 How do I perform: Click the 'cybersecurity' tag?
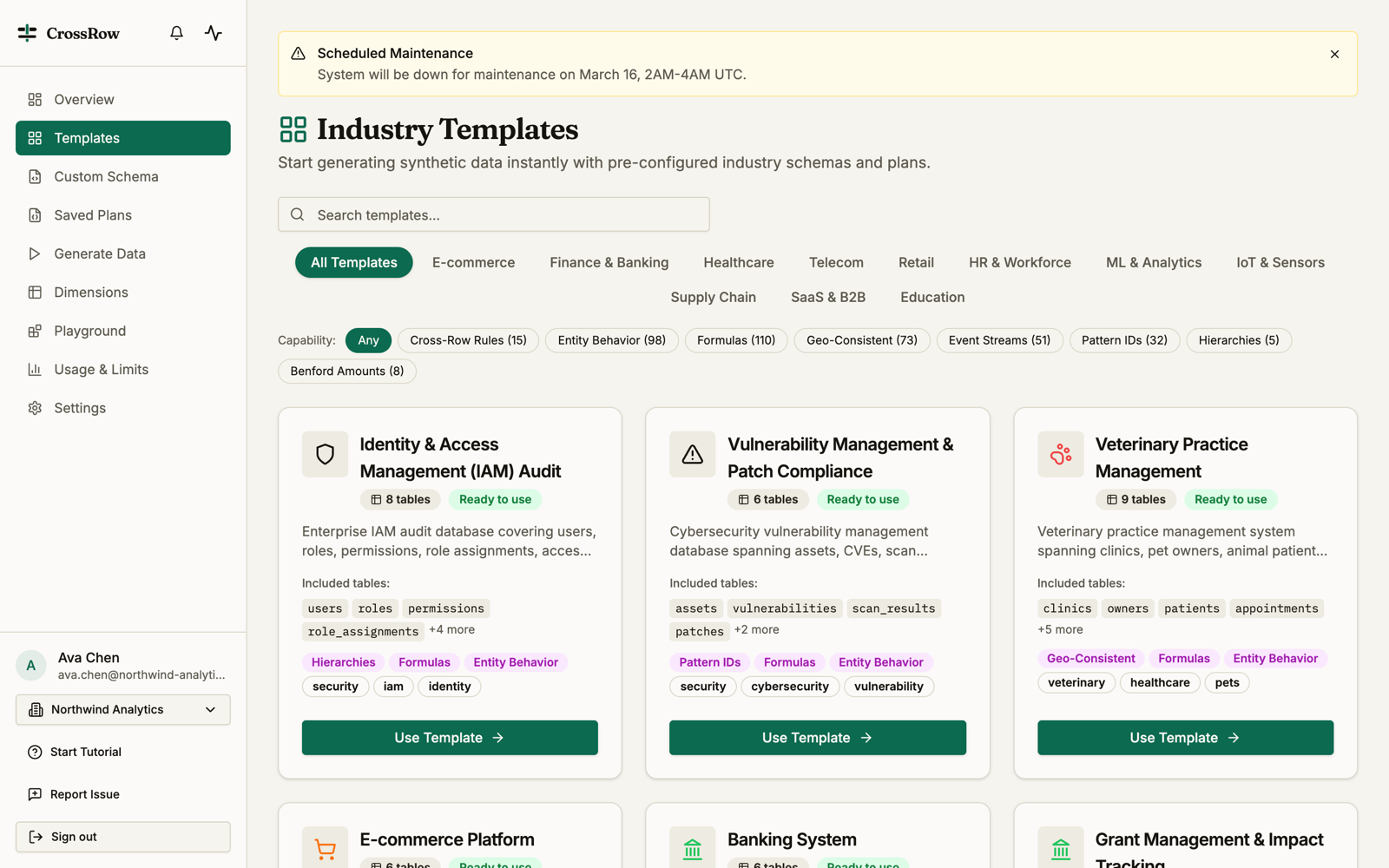click(790, 687)
